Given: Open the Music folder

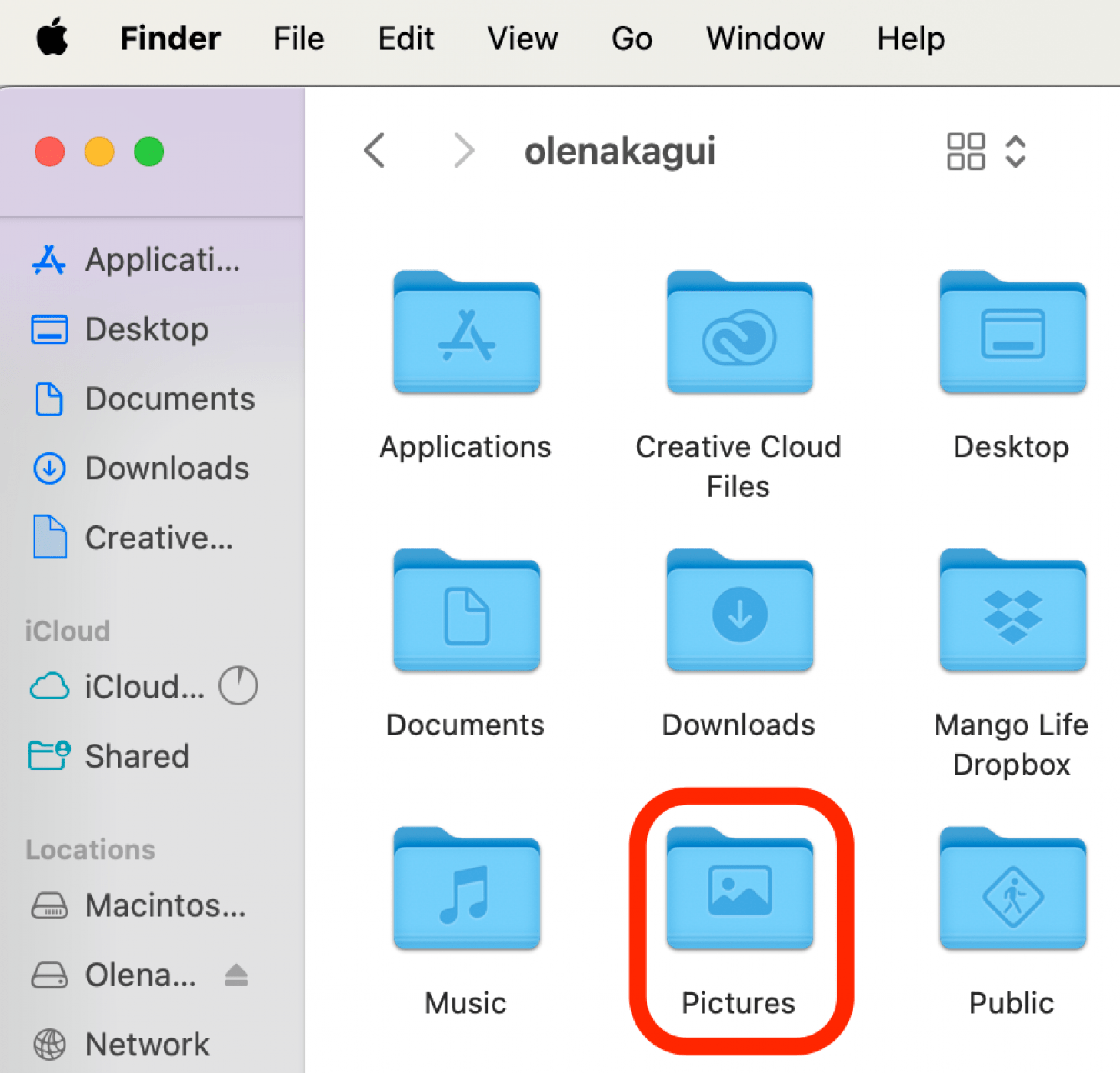Looking at the screenshot, I should click(x=466, y=891).
